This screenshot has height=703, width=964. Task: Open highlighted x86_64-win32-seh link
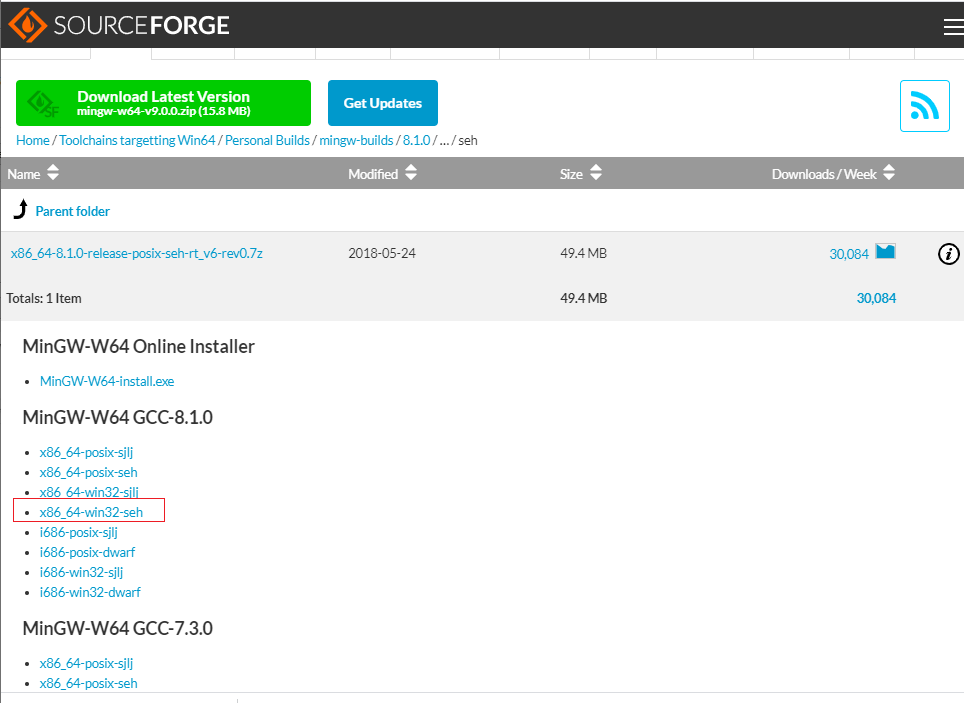91,512
